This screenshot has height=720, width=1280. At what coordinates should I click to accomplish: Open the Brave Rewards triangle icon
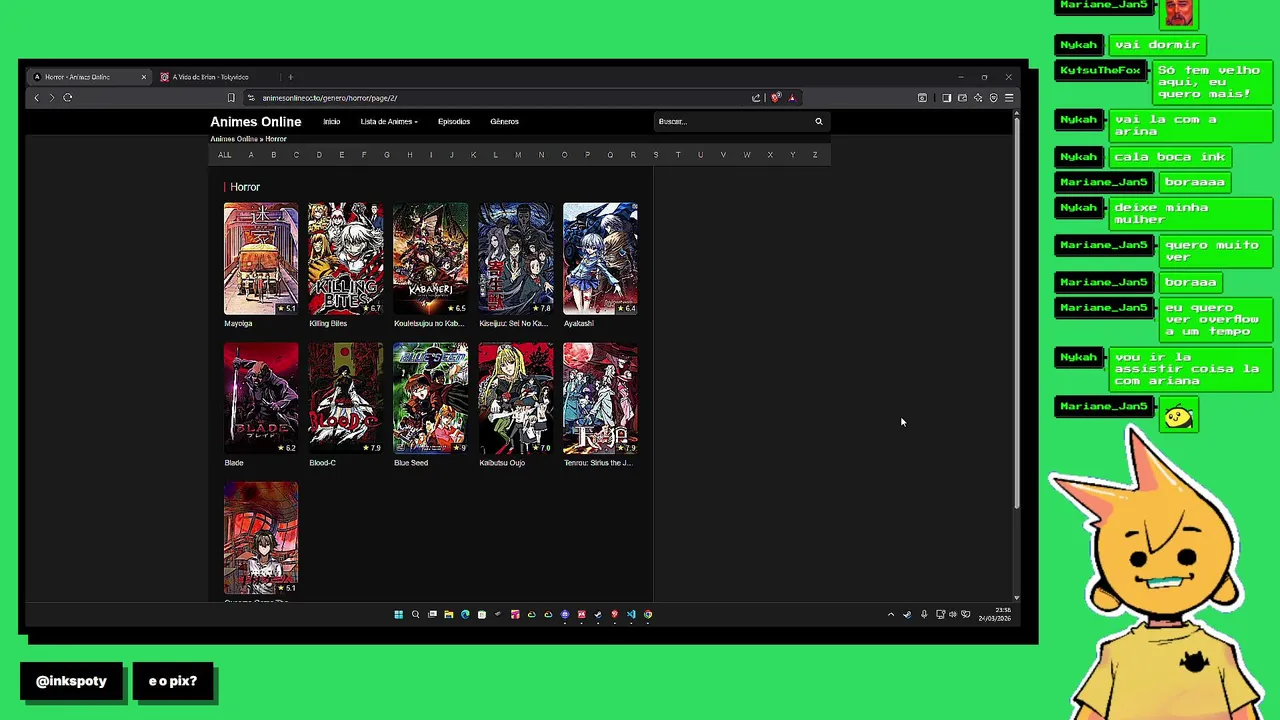(792, 98)
